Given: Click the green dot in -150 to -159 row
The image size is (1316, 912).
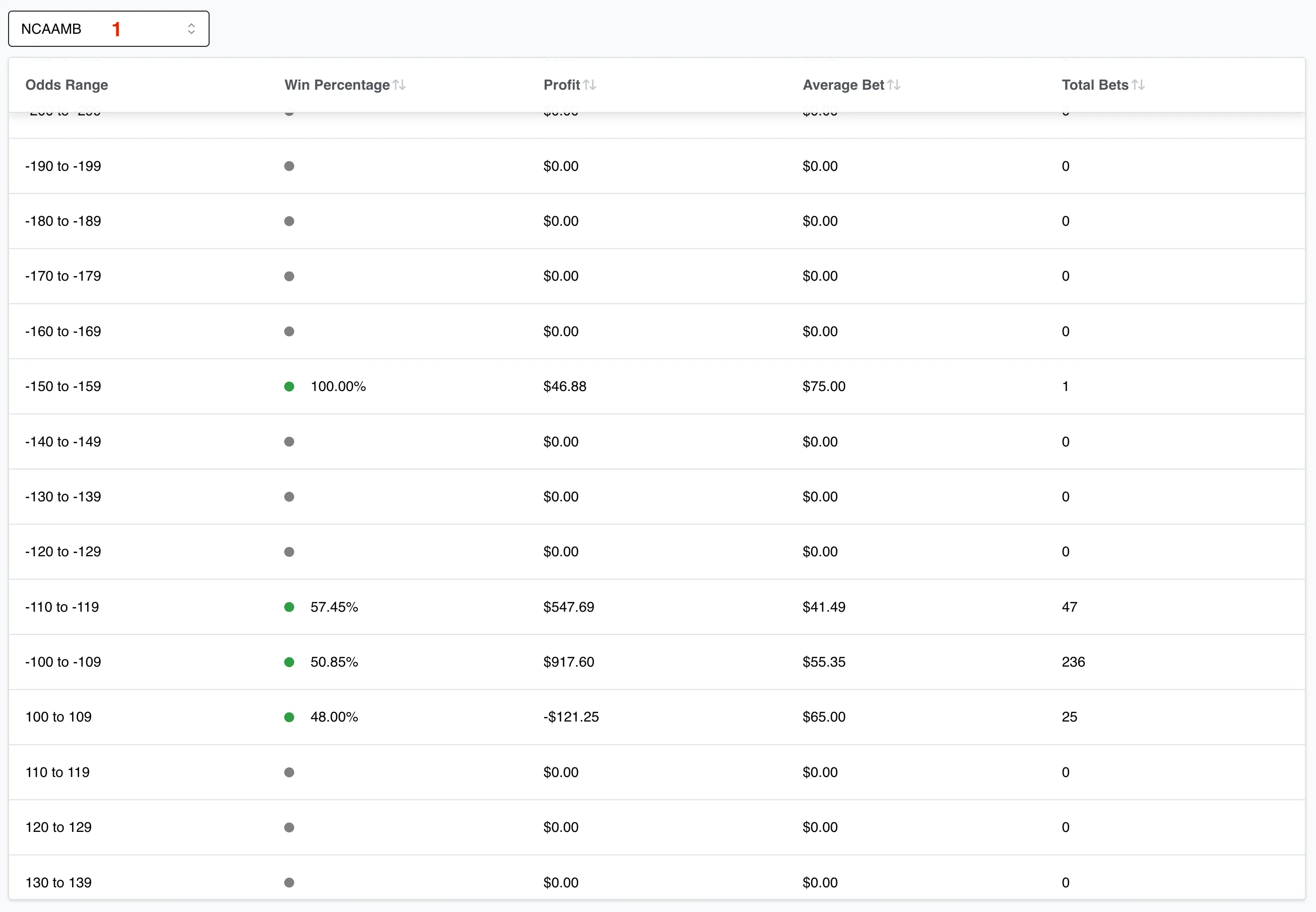Looking at the screenshot, I should [x=289, y=387].
